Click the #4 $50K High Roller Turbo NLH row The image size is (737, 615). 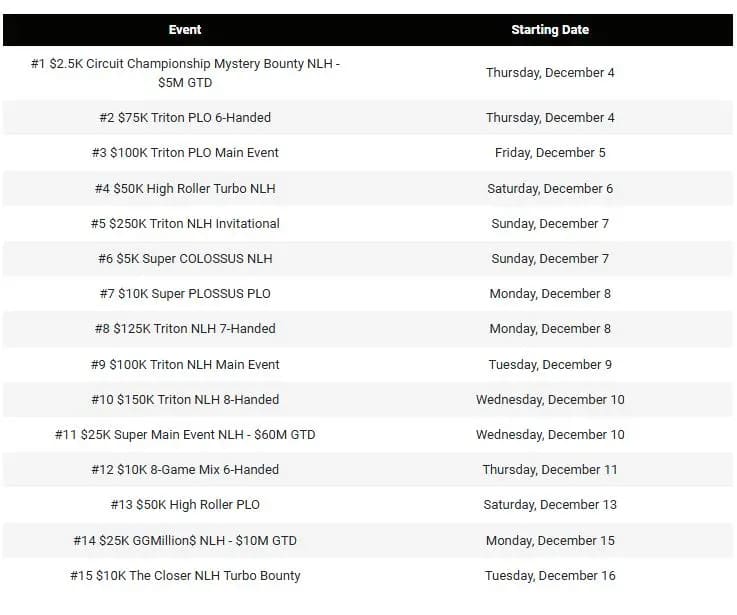185,188
